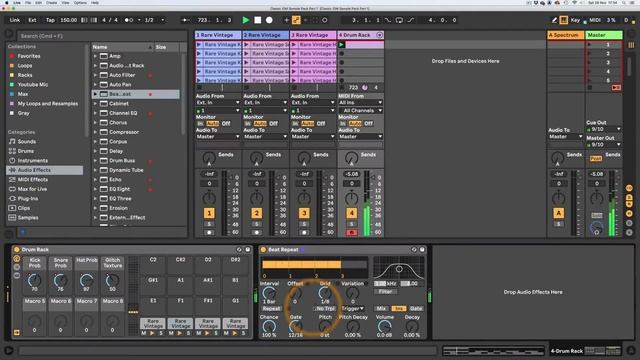The image size is (640, 360).
Task: Open the Drums category
Action: tap(25, 151)
